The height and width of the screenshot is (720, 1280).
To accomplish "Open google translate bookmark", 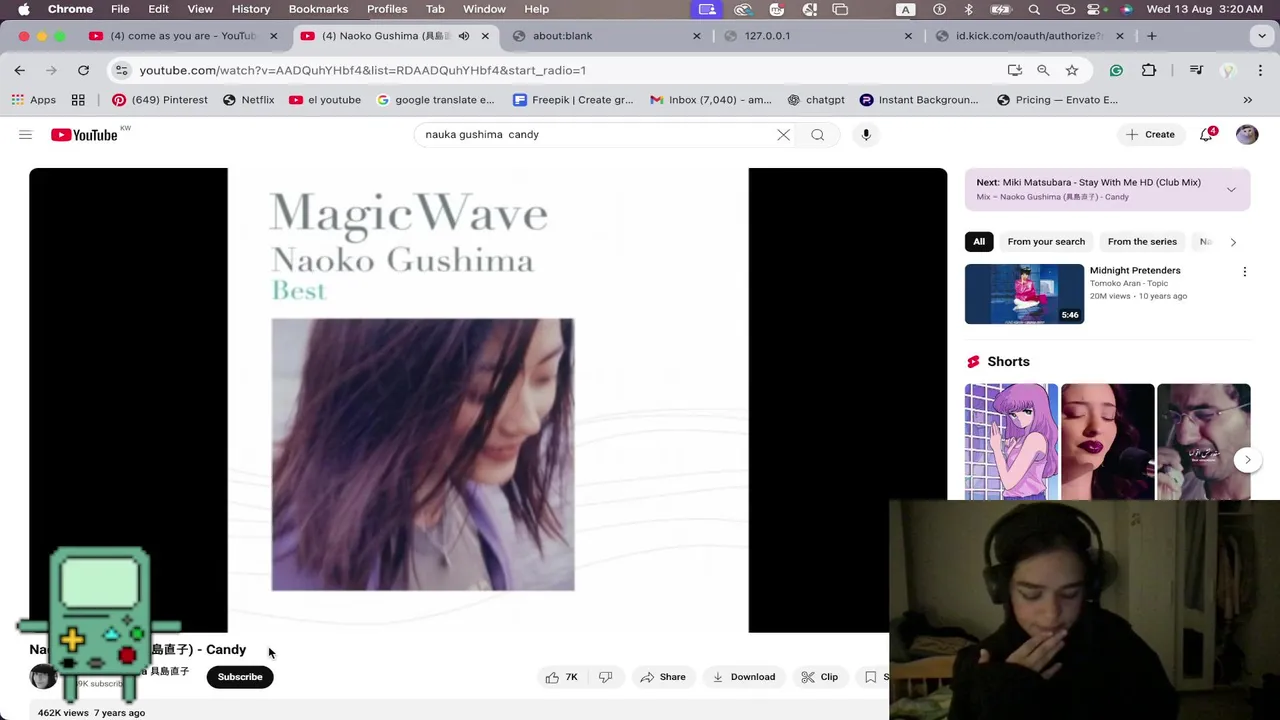I will (435, 100).
